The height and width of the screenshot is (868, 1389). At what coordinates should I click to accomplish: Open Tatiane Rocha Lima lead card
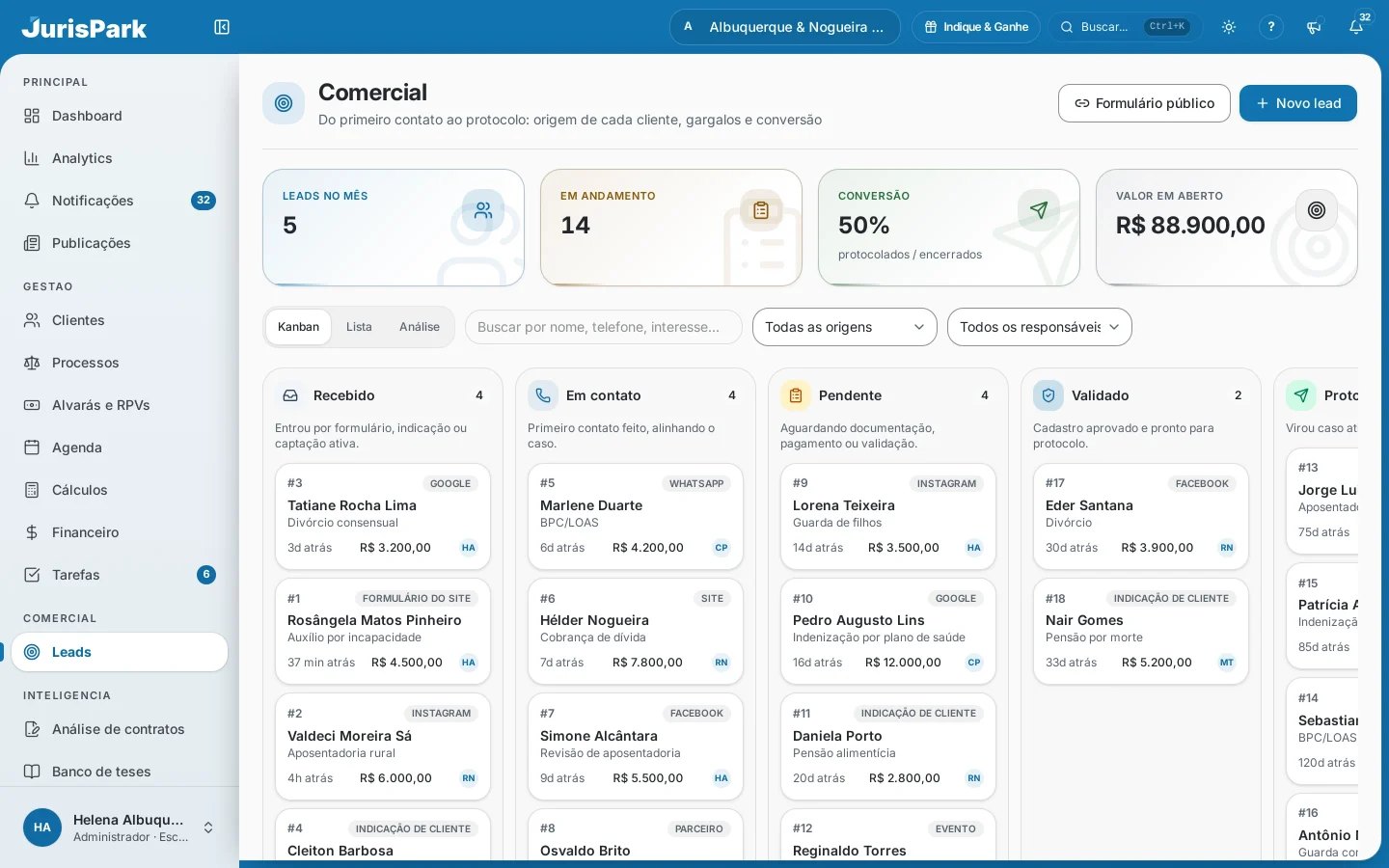click(x=383, y=517)
